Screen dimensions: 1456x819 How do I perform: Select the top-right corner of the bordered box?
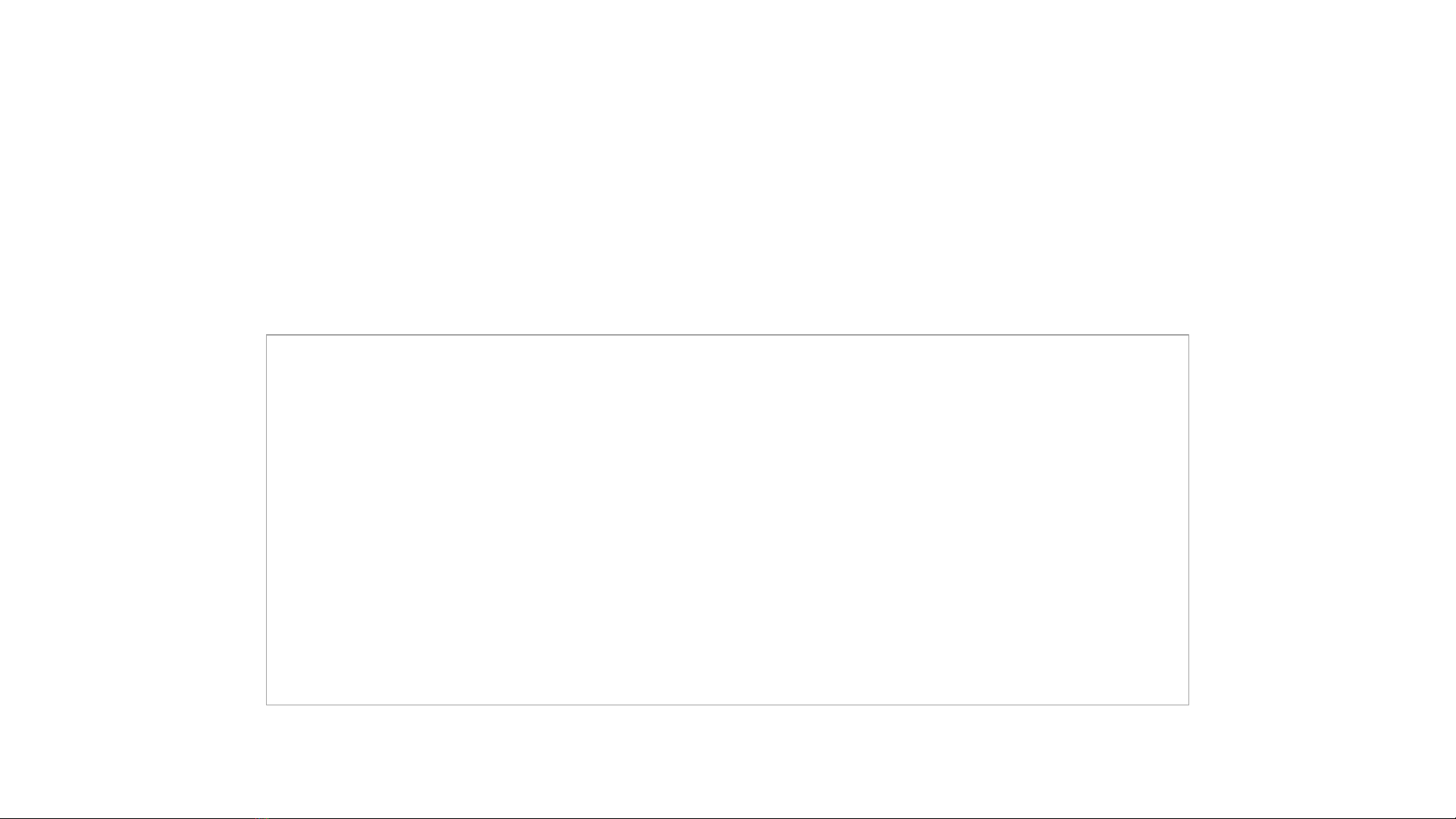pos(1188,335)
